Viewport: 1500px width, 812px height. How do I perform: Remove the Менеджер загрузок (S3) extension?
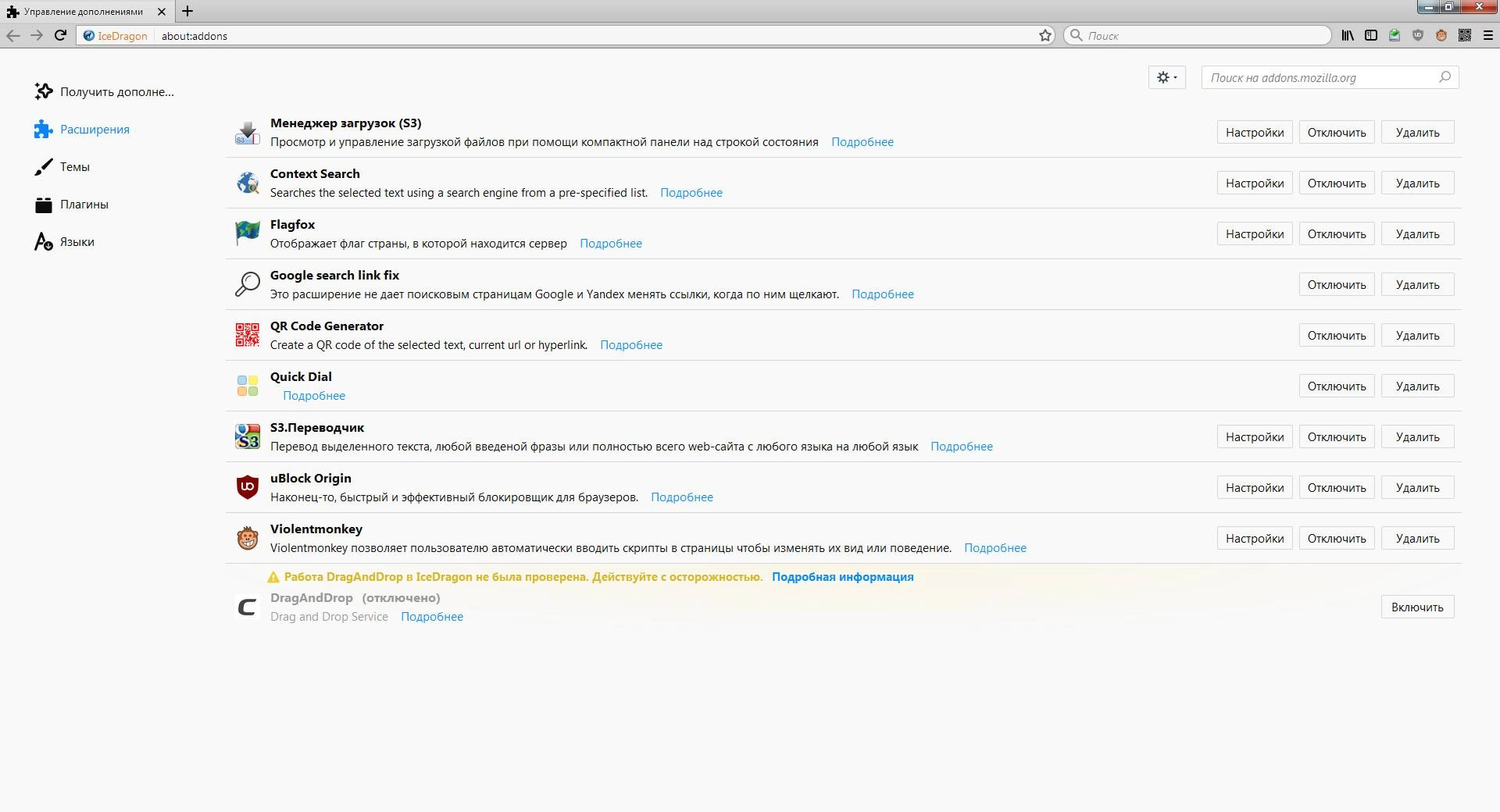coord(1417,132)
